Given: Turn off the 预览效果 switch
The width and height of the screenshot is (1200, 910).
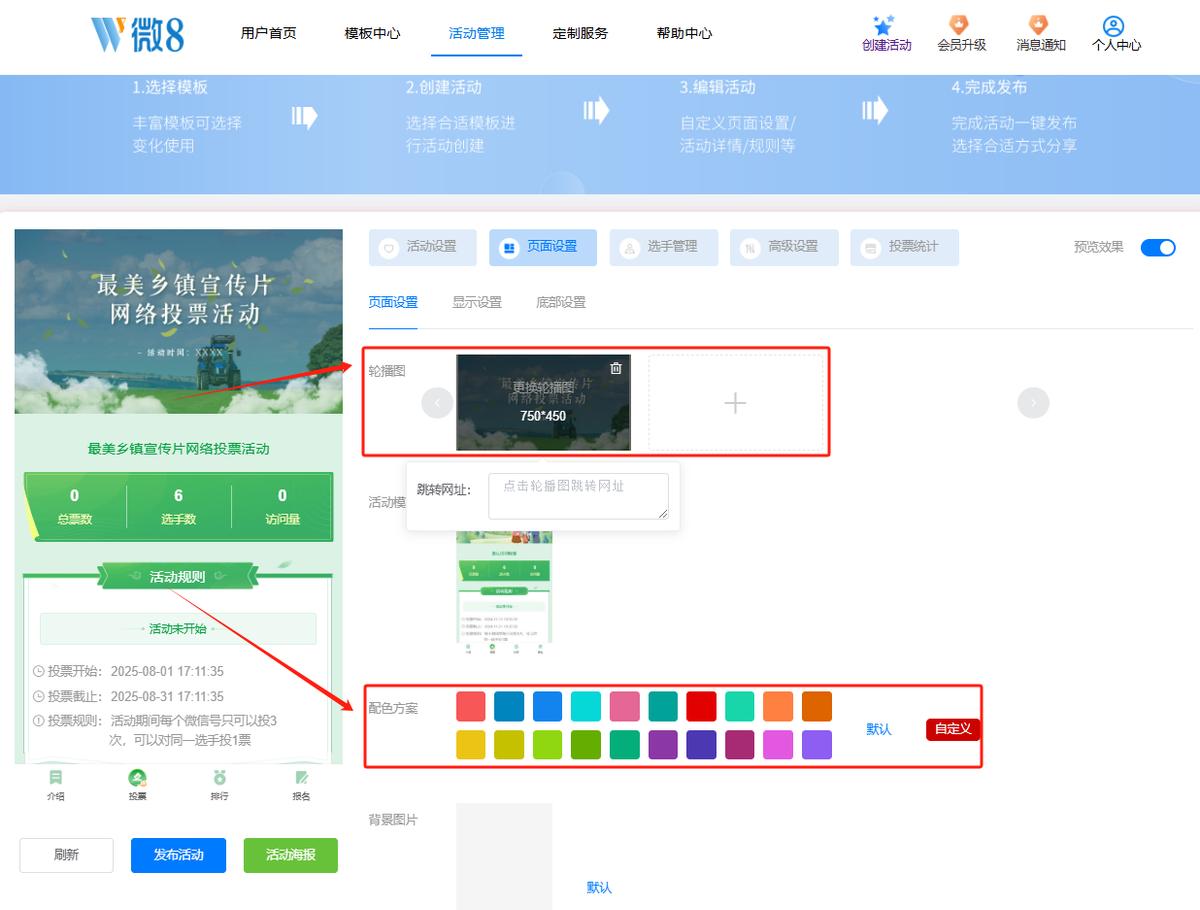Looking at the screenshot, I should point(1158,248).
